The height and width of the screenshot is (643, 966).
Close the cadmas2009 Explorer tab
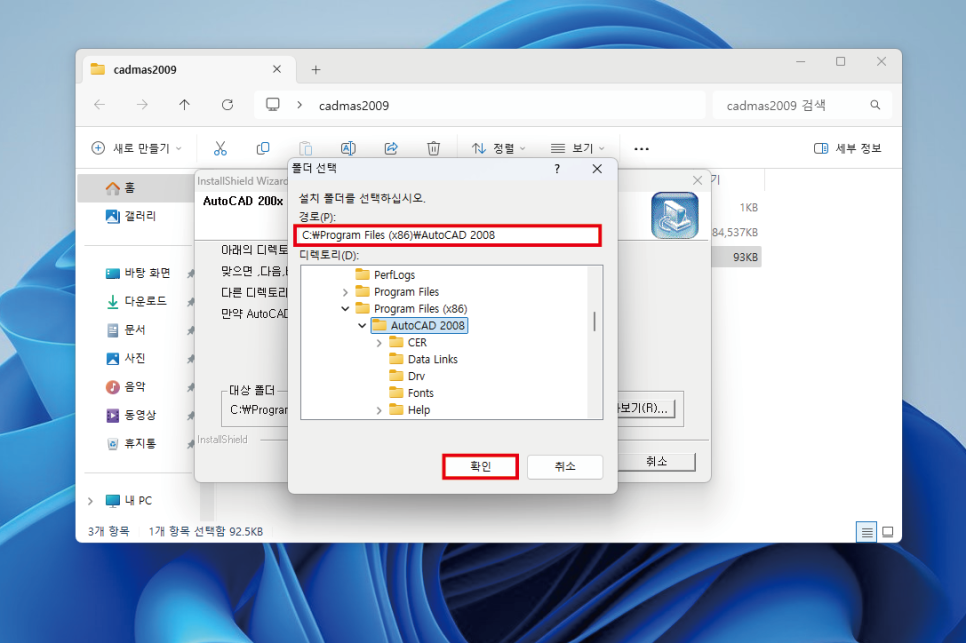277,69
